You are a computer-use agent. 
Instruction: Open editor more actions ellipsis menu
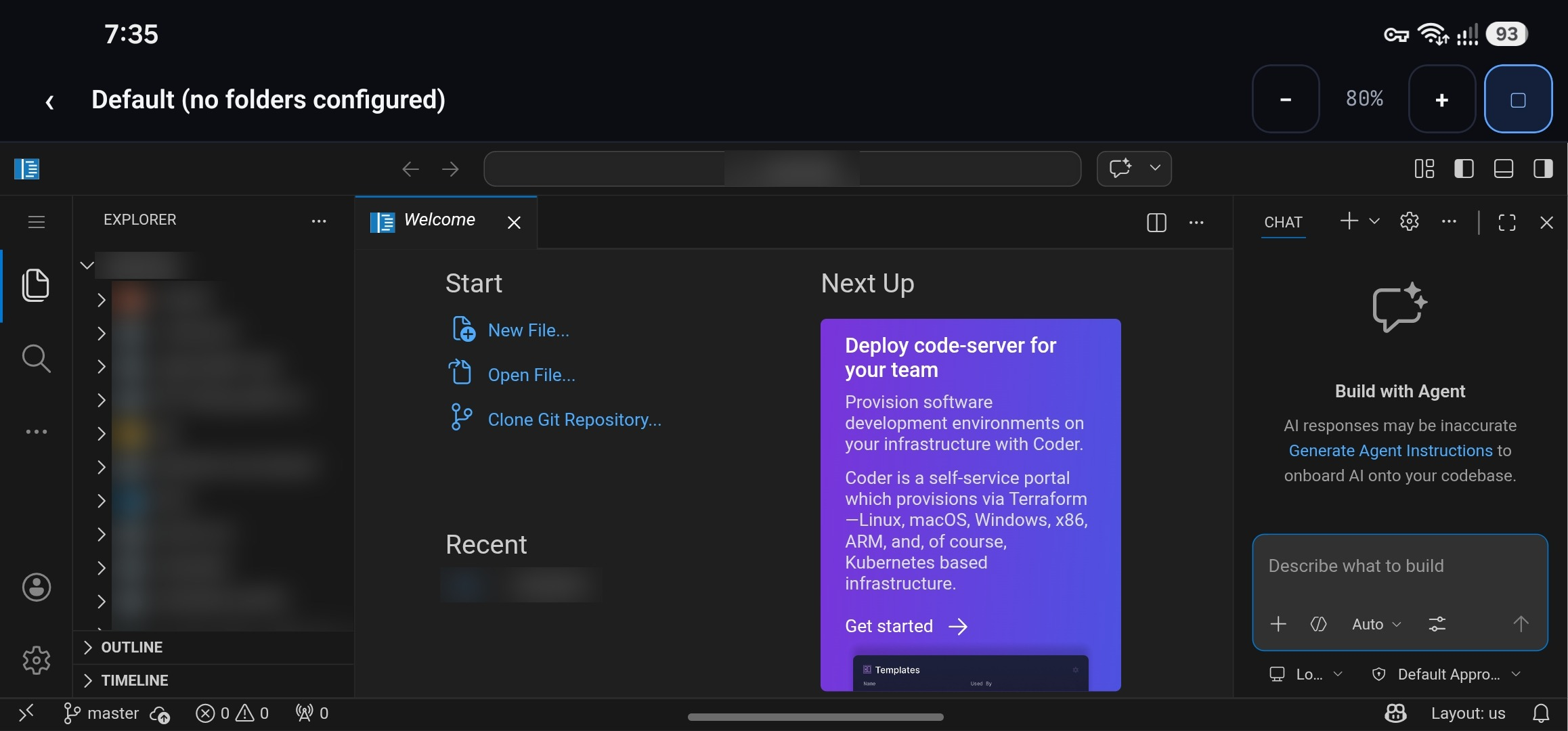1196,222
